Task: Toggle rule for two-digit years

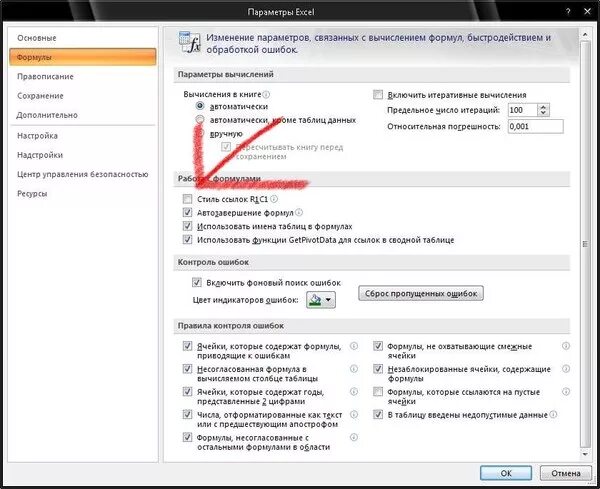Action: point(187,392)
